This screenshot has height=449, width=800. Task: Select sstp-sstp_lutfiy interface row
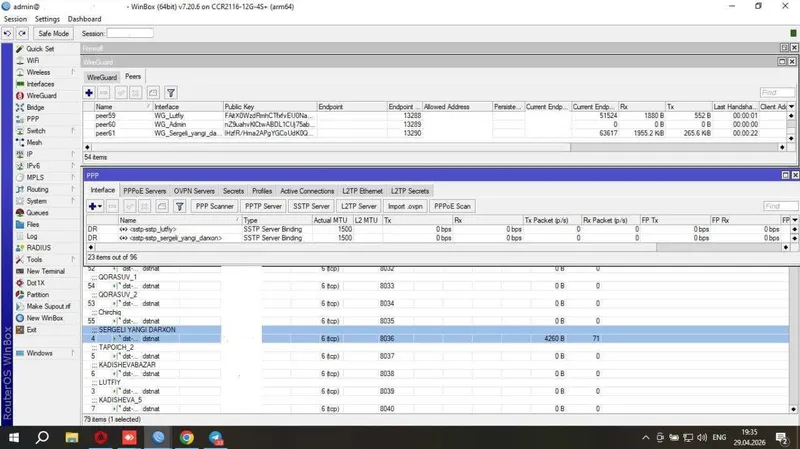point(439,230)
